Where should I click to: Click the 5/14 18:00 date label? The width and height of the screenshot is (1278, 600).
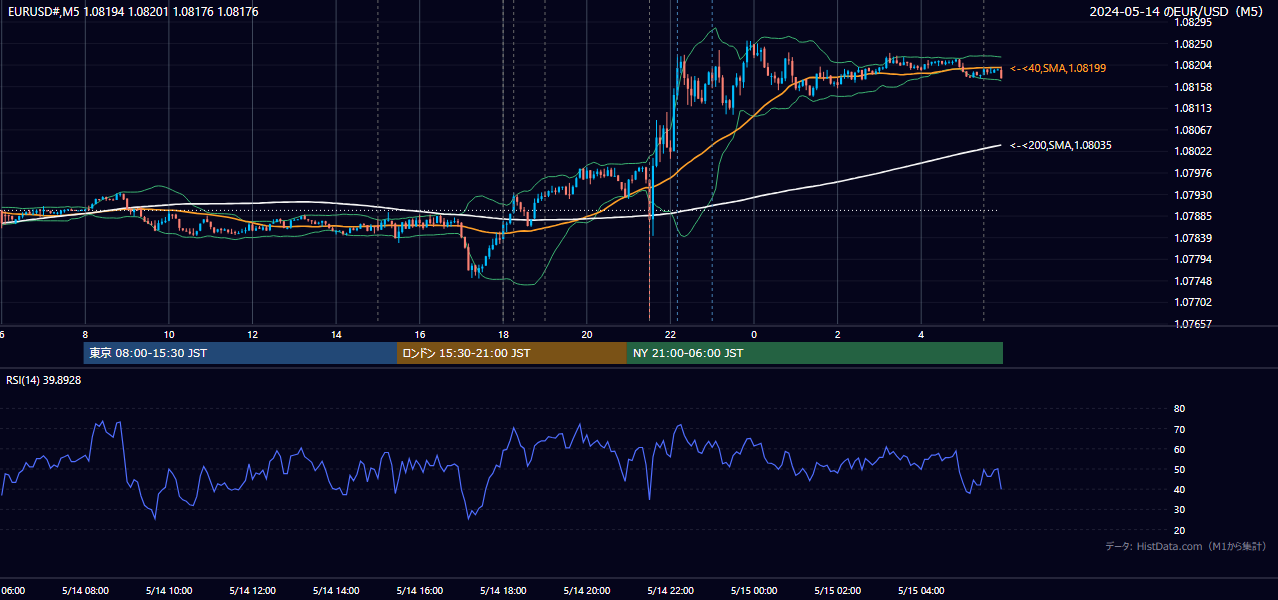(503, 590)
